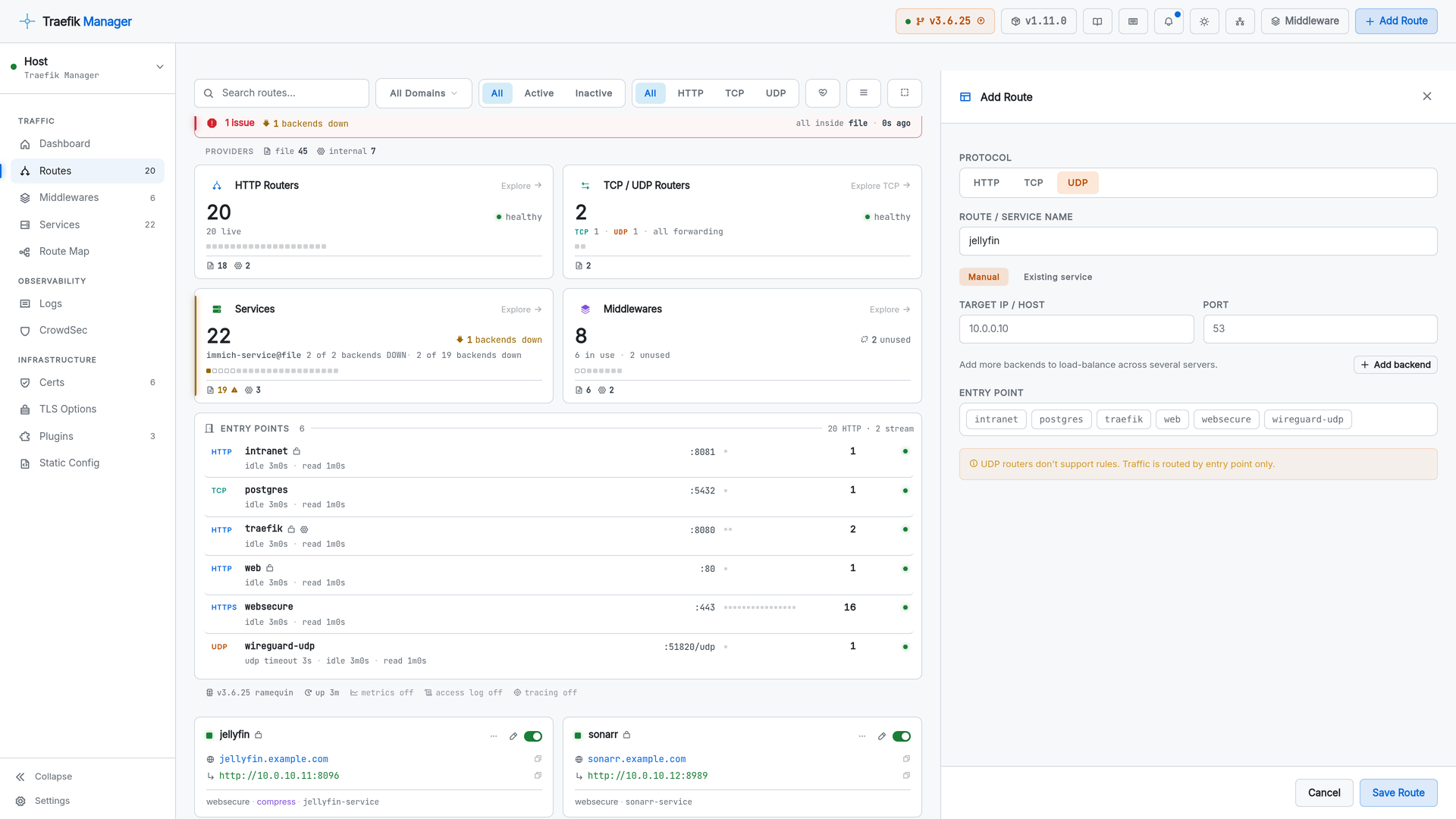Explore the Services card
Image resolution: width=1456 pixels, height=819 pixels.
click(521, 309)
